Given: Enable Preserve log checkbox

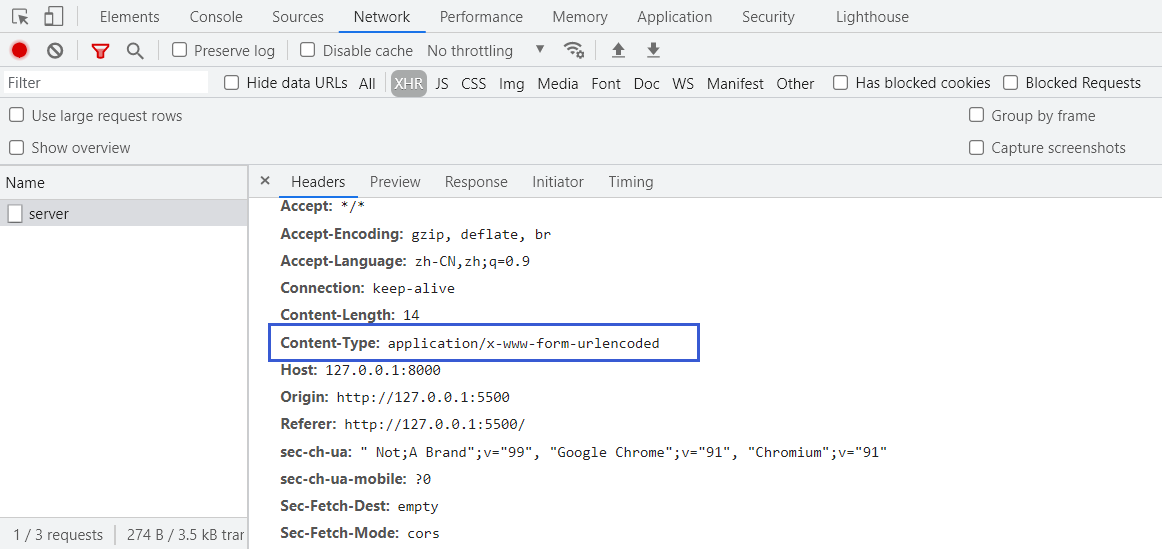Looking at the screenshot, I should click(x=179, y=50).
